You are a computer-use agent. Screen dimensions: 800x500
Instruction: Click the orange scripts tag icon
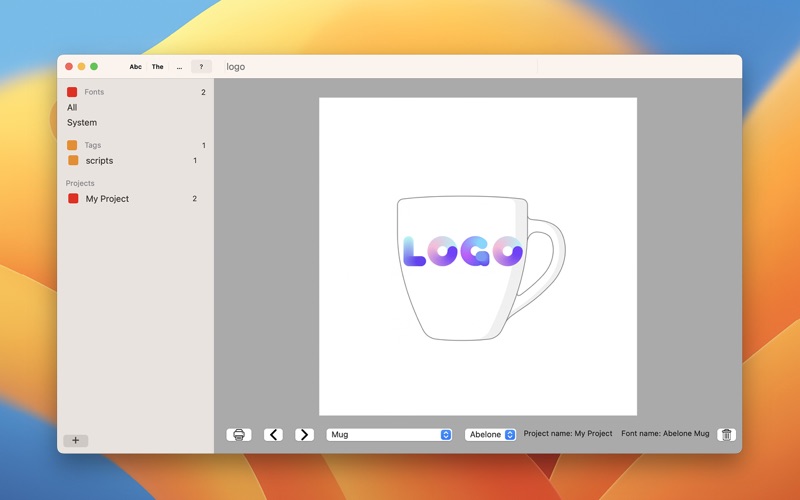73,160
